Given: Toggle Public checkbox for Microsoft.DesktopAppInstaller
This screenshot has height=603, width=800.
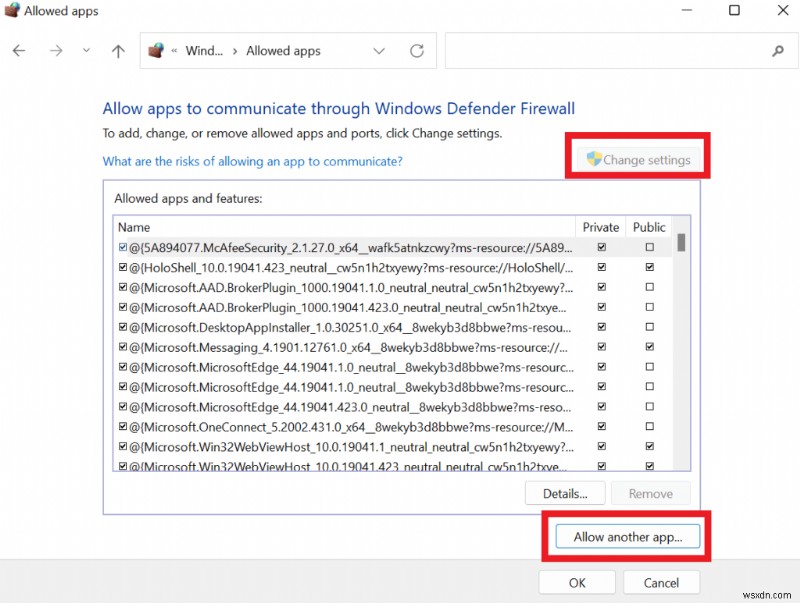Looking at the screenshot, I should 649,326.
